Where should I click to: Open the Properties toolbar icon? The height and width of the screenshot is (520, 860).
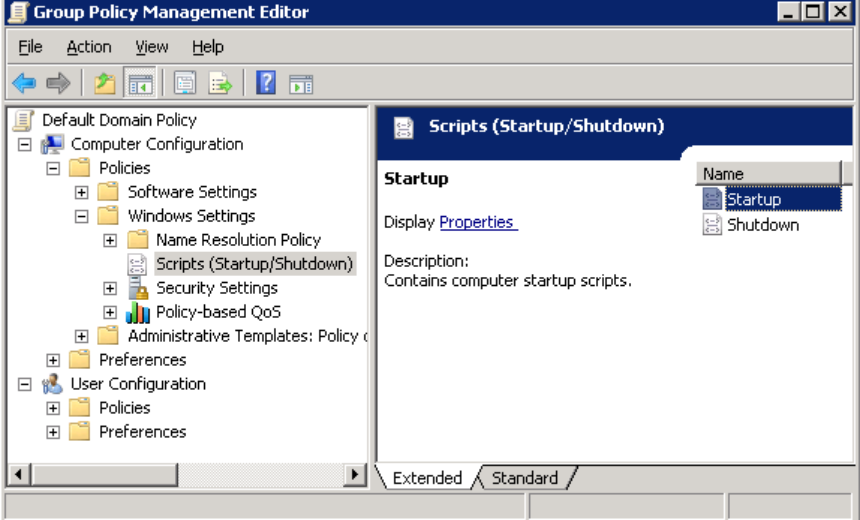(x=185, y=83)
